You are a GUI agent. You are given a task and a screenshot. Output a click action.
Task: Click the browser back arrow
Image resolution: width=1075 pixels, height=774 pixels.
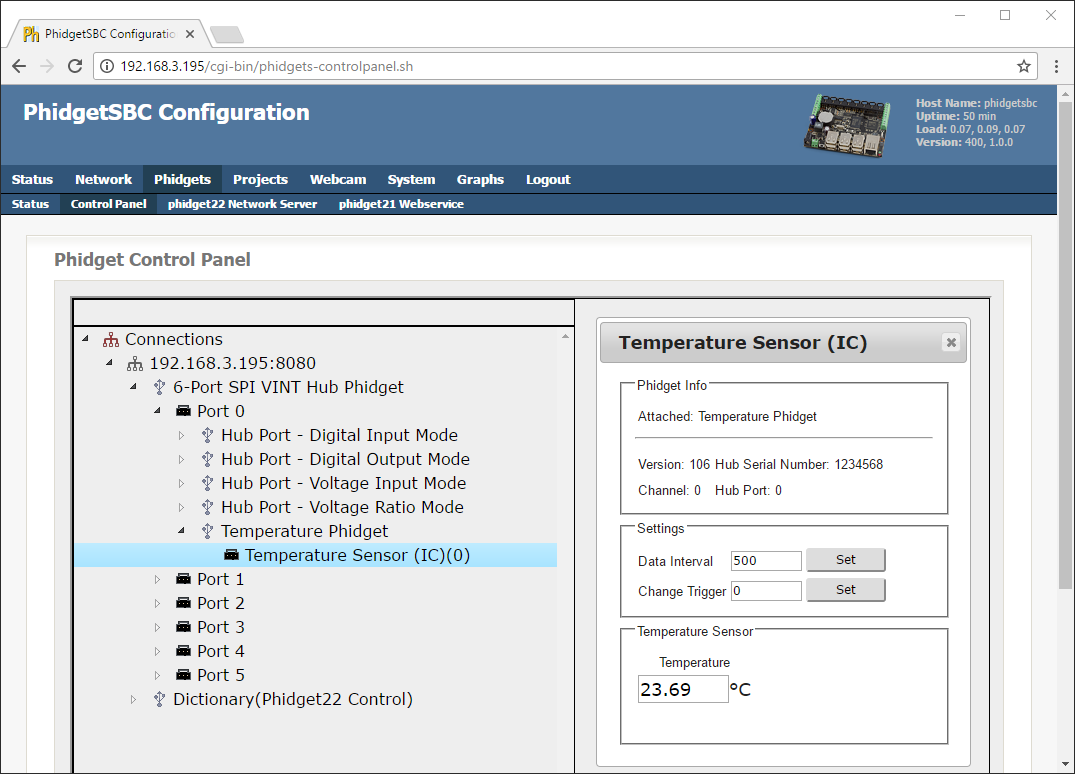[19, 66]
